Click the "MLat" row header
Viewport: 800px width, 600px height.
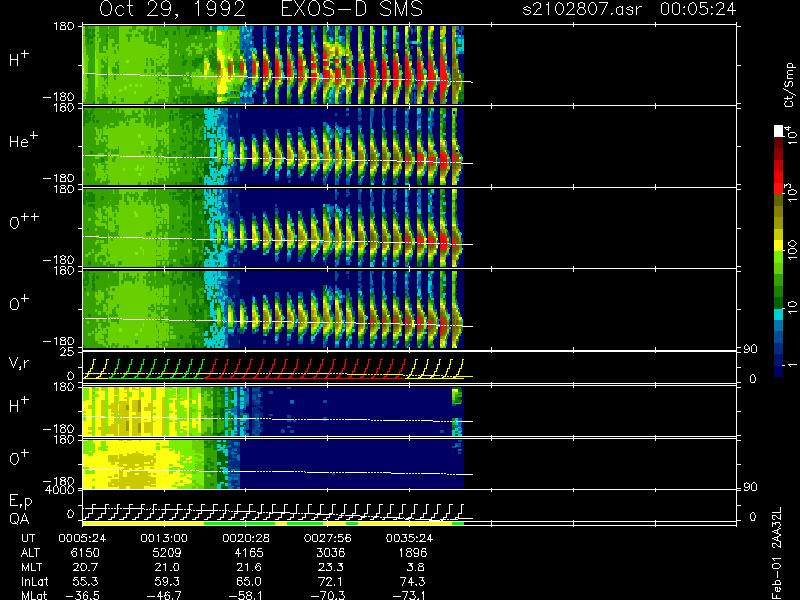tap(34, 595)
